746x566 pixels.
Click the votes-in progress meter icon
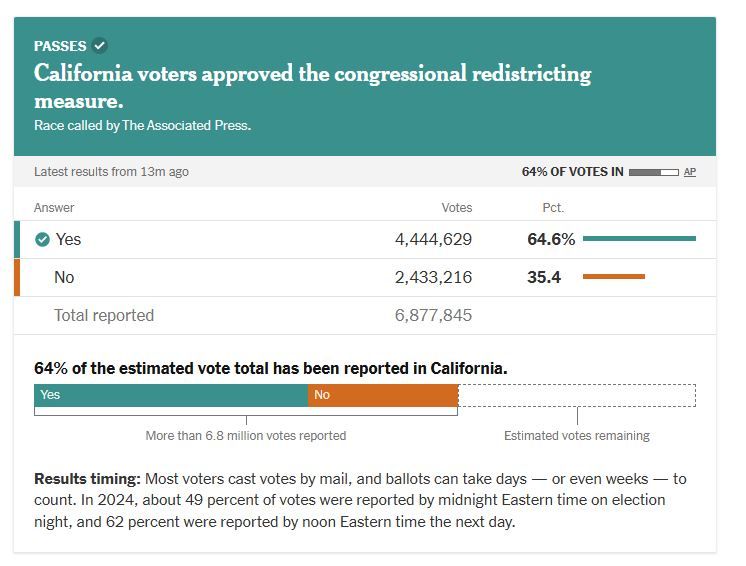coord(654,172)
